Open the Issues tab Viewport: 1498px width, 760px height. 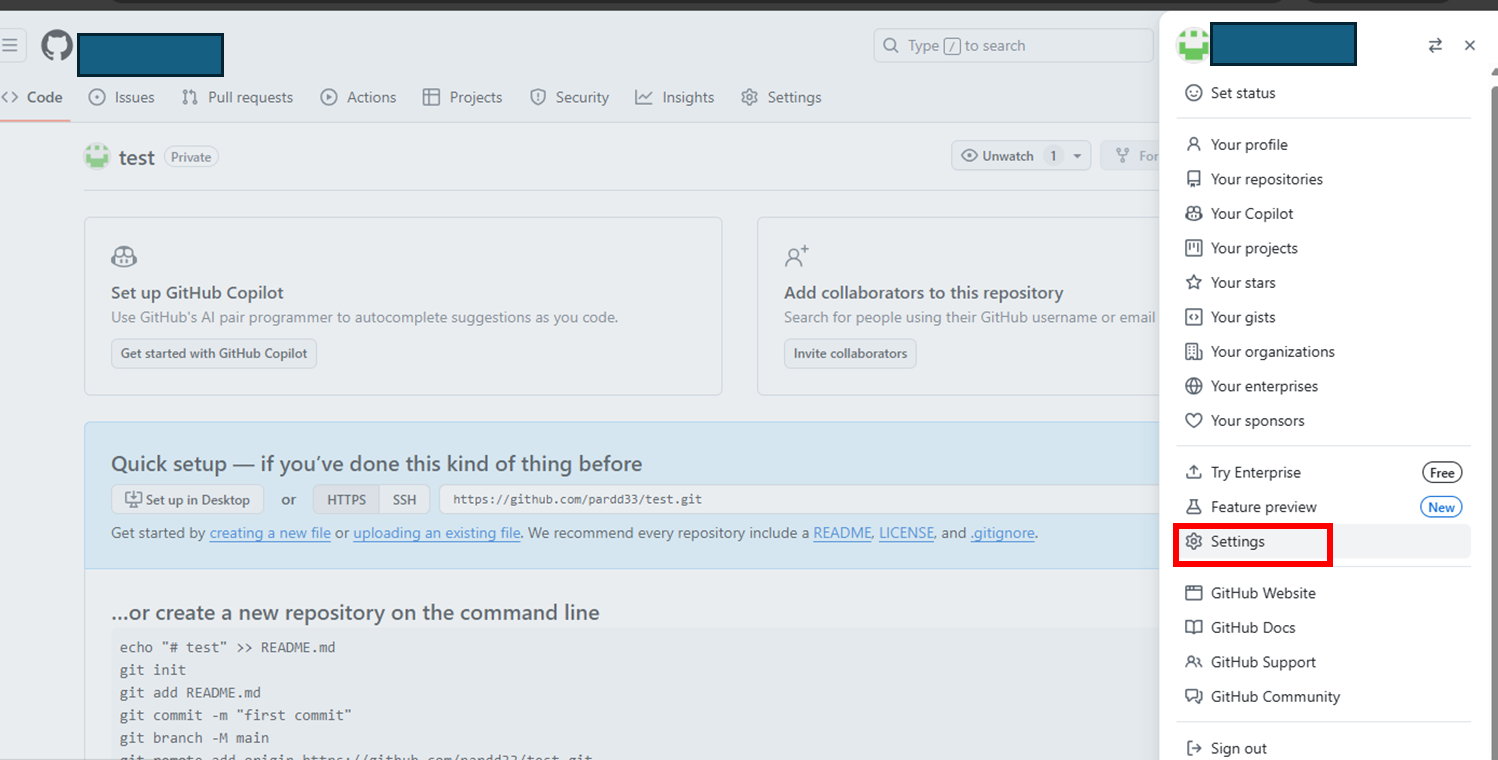pos(121,97)
